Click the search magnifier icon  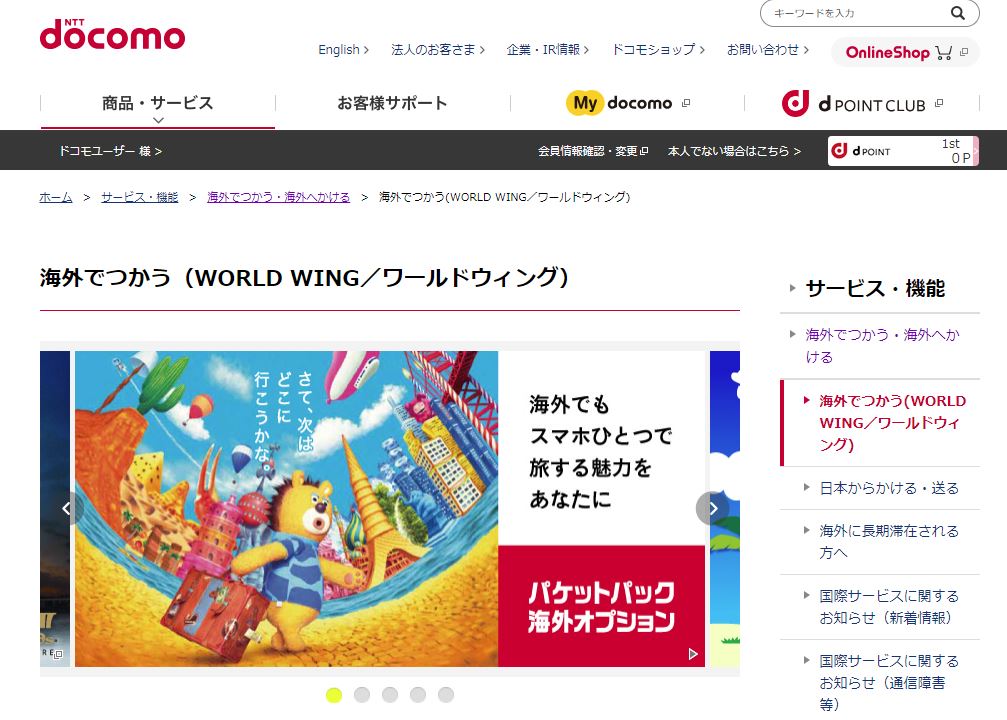[958, 13]
